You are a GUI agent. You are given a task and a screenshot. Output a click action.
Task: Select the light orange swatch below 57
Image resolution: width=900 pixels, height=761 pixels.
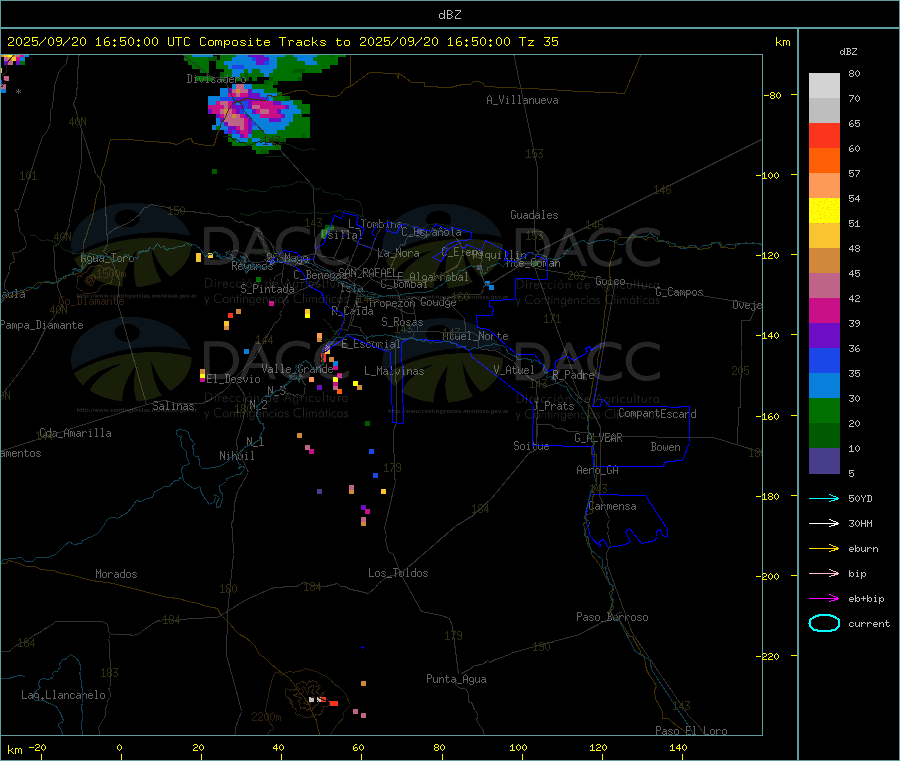point(824,185)
